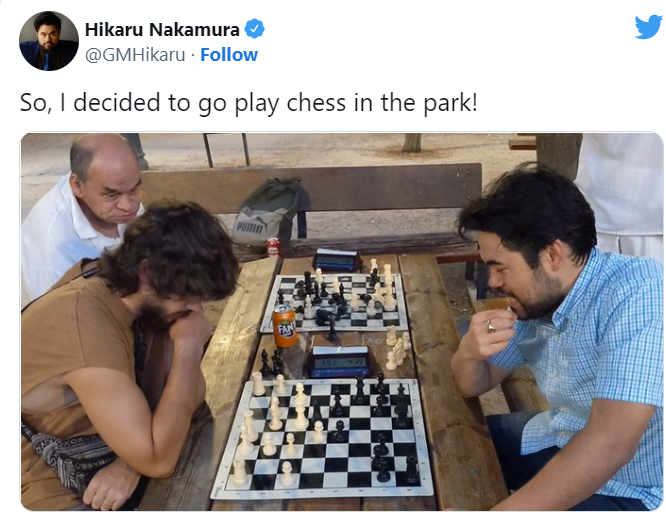Click the rear chess clock by far board
The image size is (666, 512).
point(337,260)
